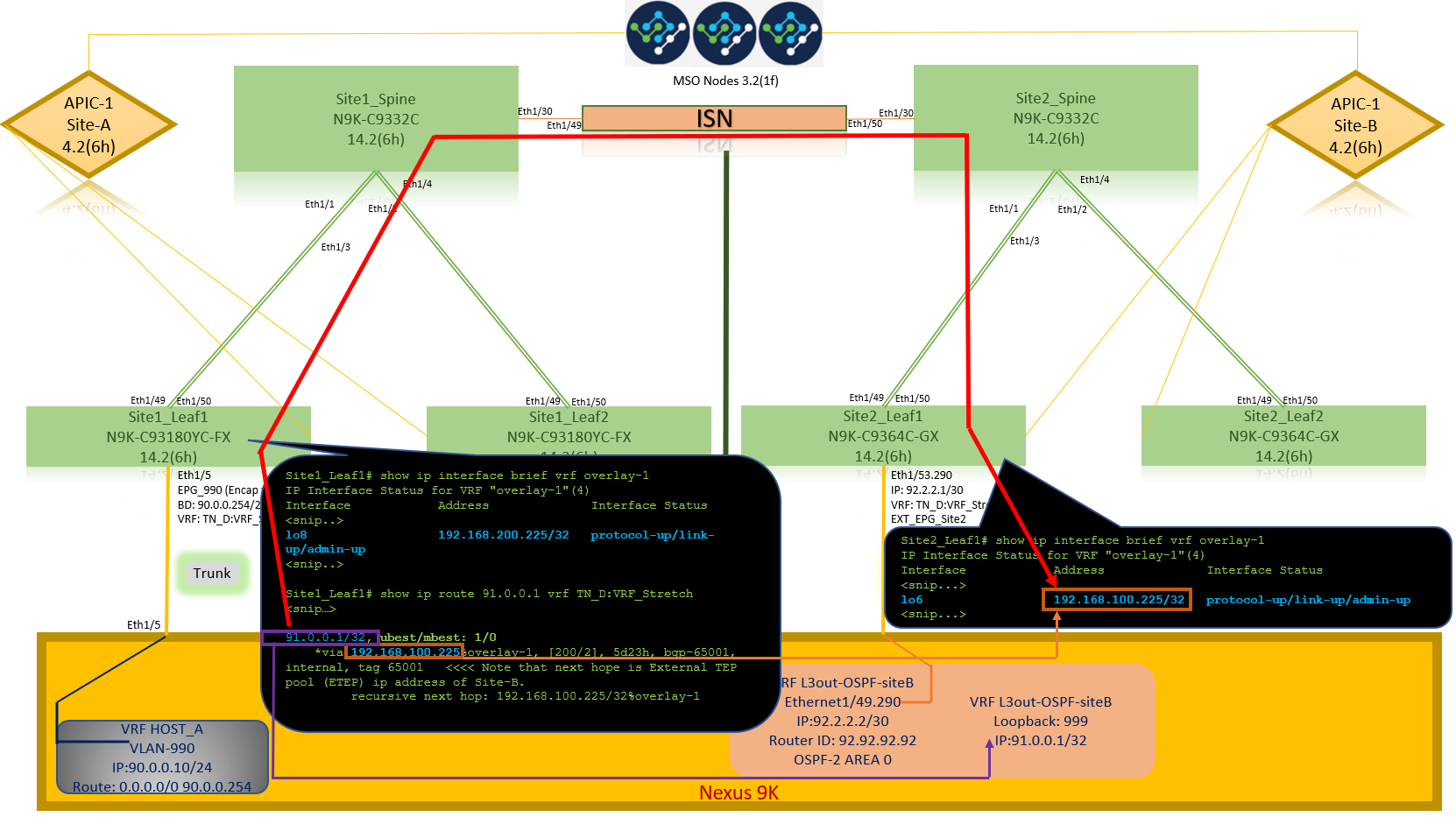Click Ethernet1/49.290 in the L3out box

point(843,701)
